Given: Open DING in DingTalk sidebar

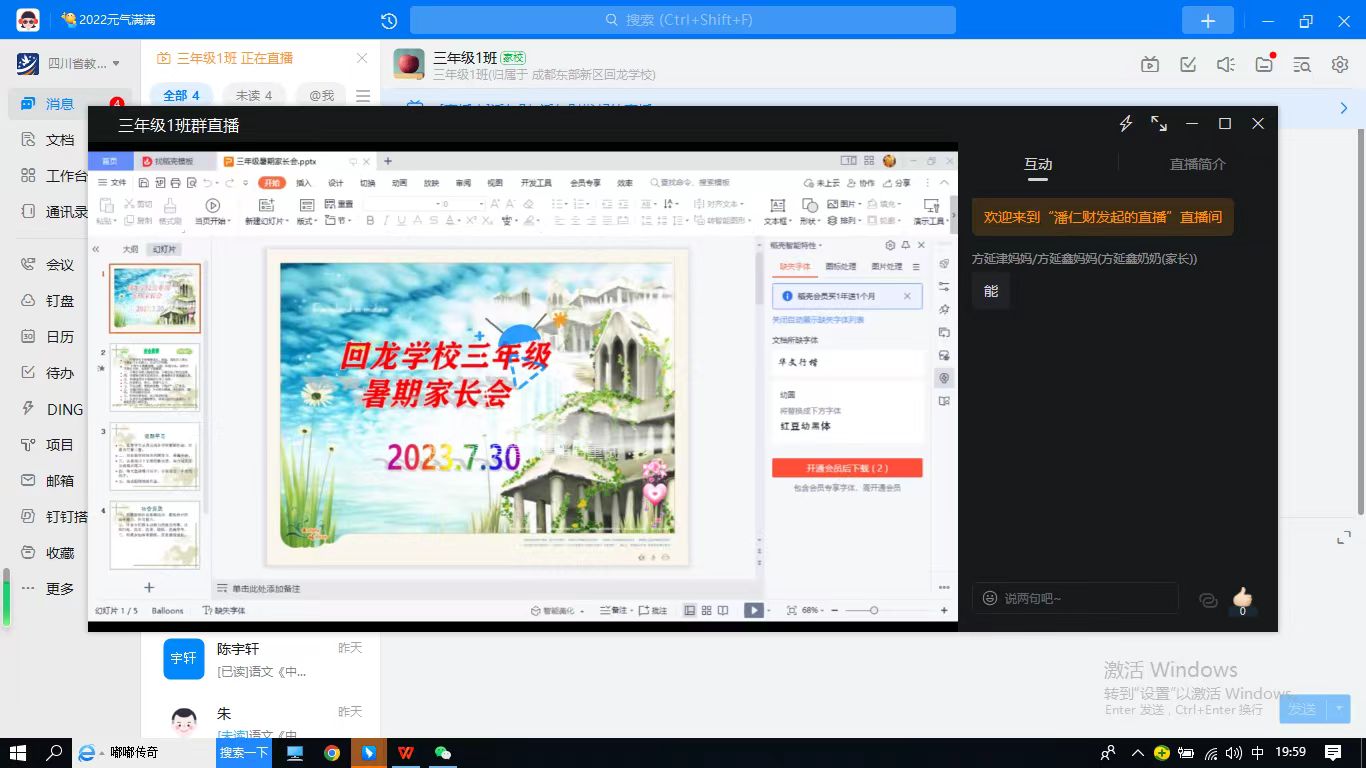Looking at the screenshot, I should pyautogui.click(x=64, y=409).
